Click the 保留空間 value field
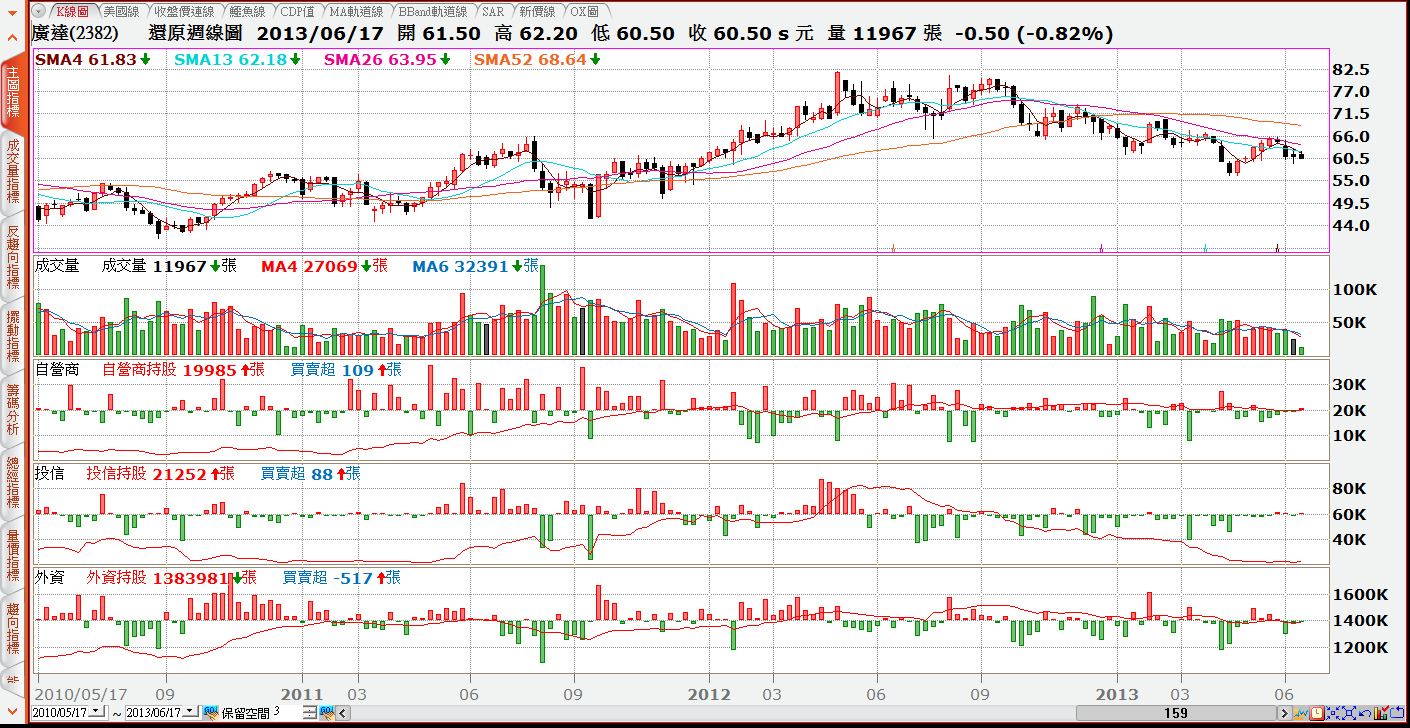1410x728 pixels. pyautogui.click(x=287, y=712)
